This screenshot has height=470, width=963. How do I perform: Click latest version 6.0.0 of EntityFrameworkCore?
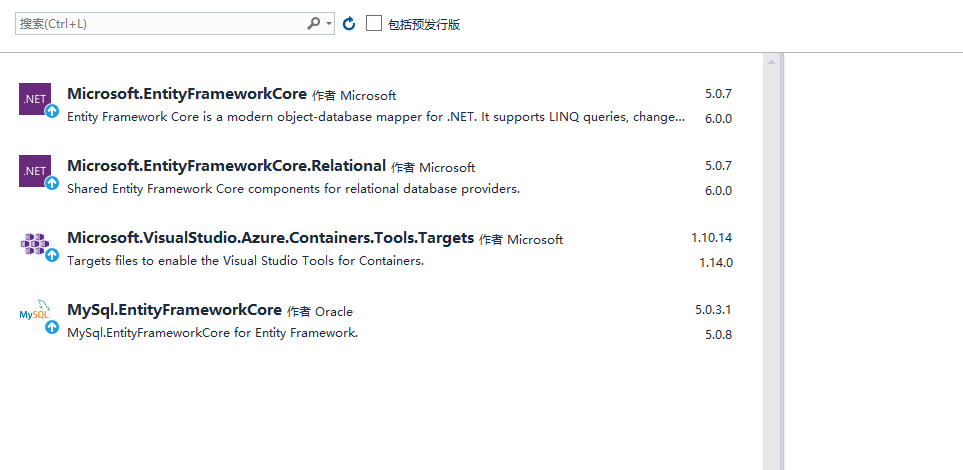coord(718,118)
